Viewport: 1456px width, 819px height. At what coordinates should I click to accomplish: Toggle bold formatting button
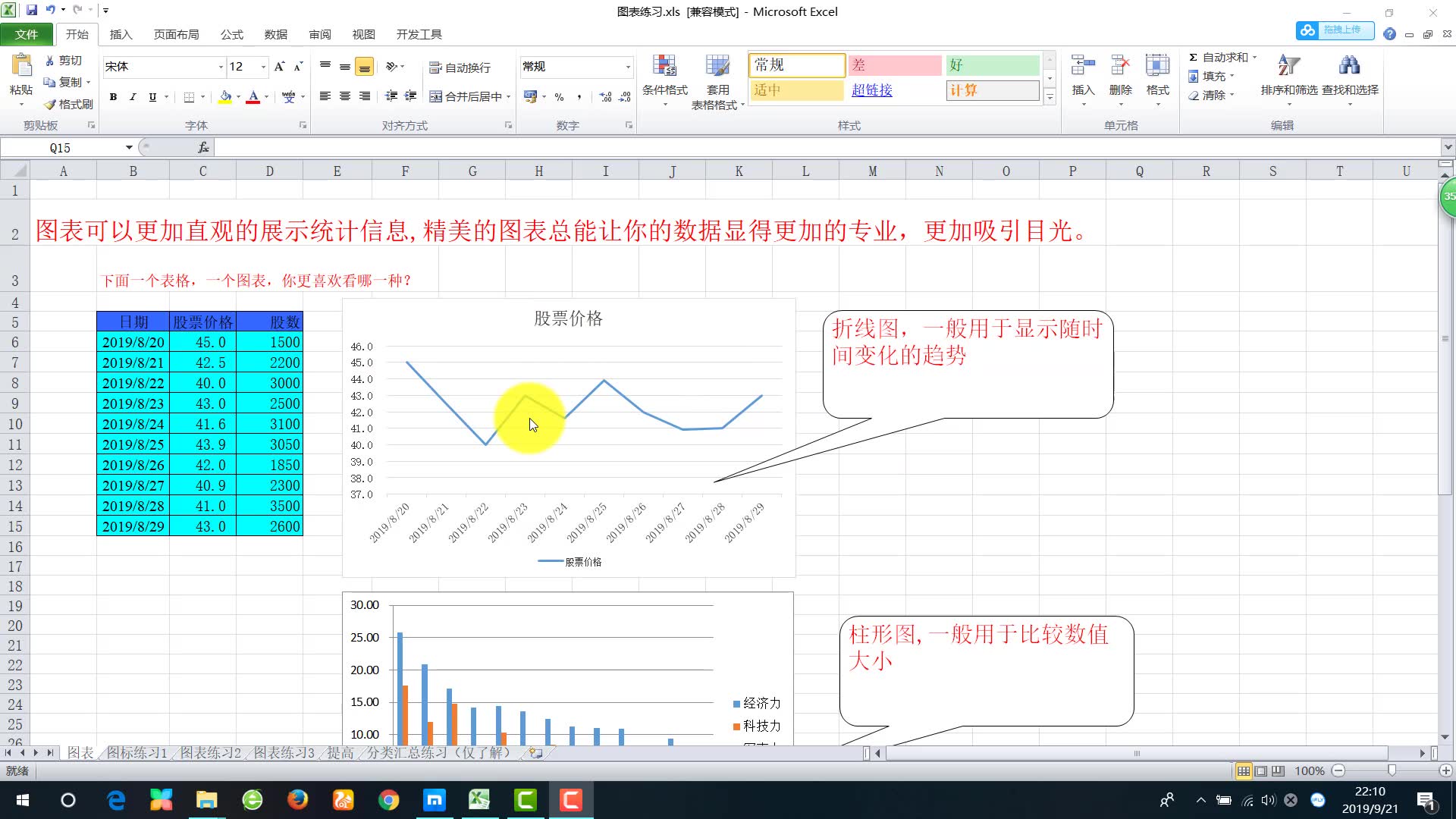pyautogui.click(x=113, y=97)
